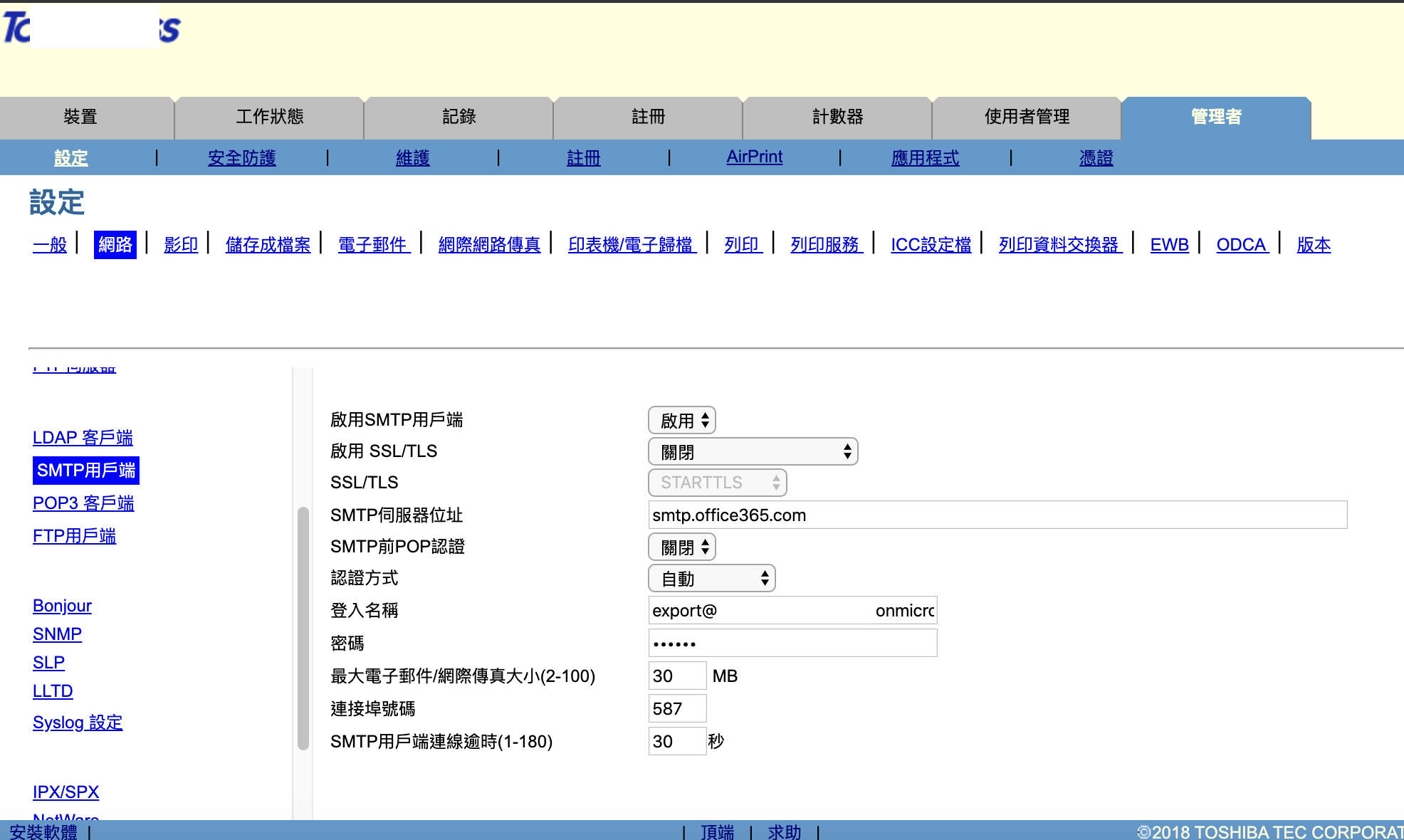Open the 使用者管理 tab
1404x840 pixels.
[x=1027, y=117]
